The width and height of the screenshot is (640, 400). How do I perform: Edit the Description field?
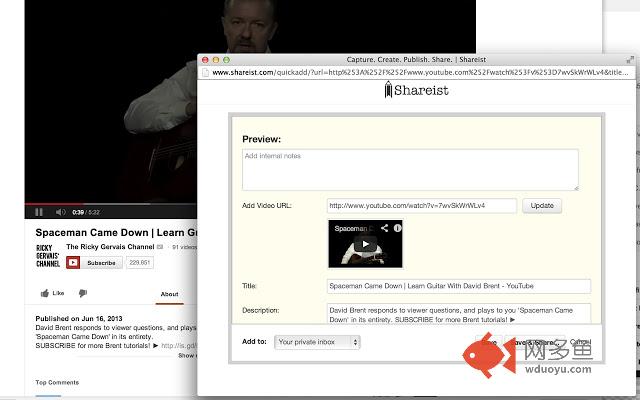click(459, 313)
